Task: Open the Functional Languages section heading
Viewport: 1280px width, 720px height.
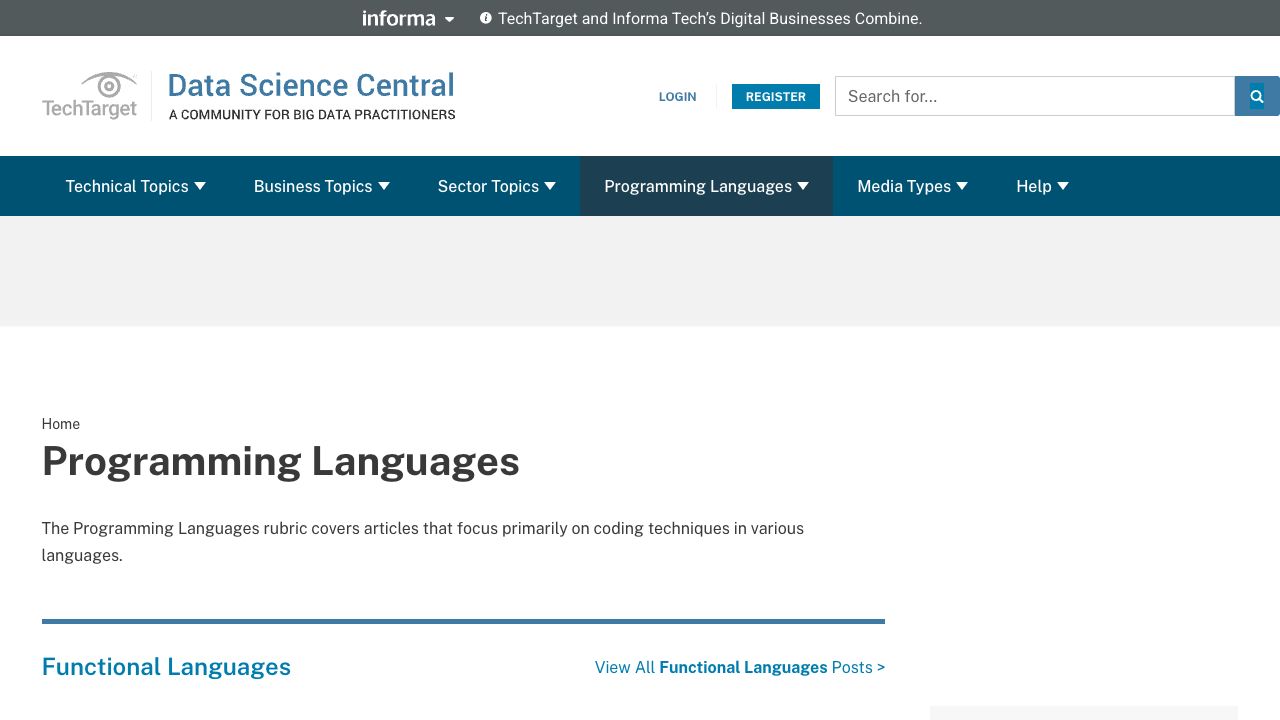Action: (166, 667)
